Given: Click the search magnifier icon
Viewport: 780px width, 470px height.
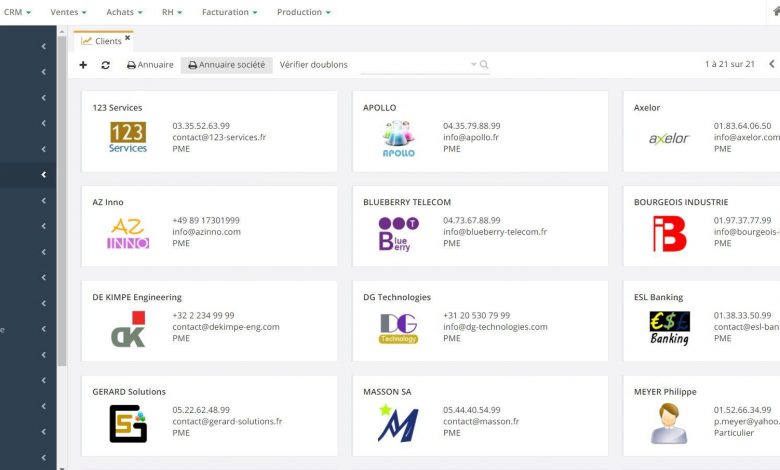Looking at the screenshot, I should (x=484, y=65).
